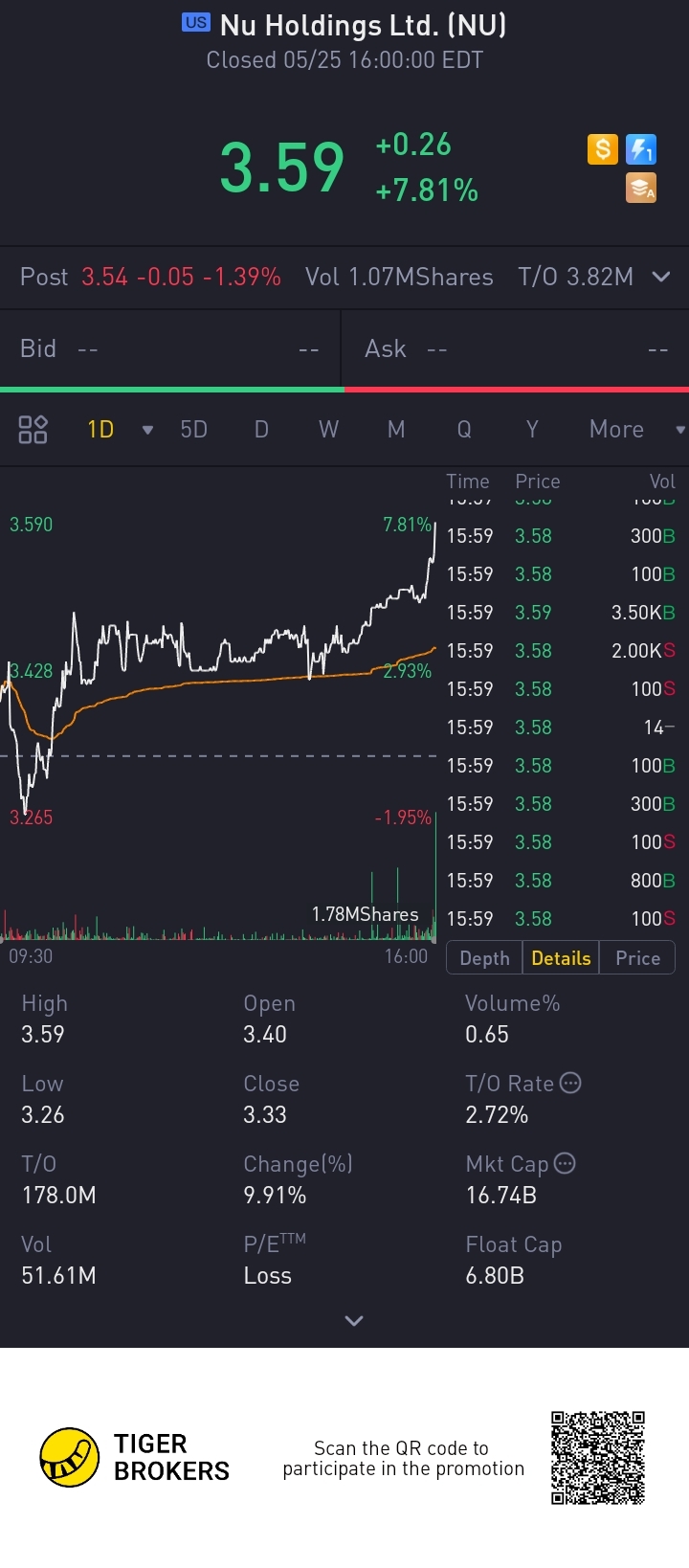The height and width of the screenshot is (1568, 689).
Task: Tap the T/O Rate value 2.72%
Action: pyautogui.click(x=497, y=1115)
